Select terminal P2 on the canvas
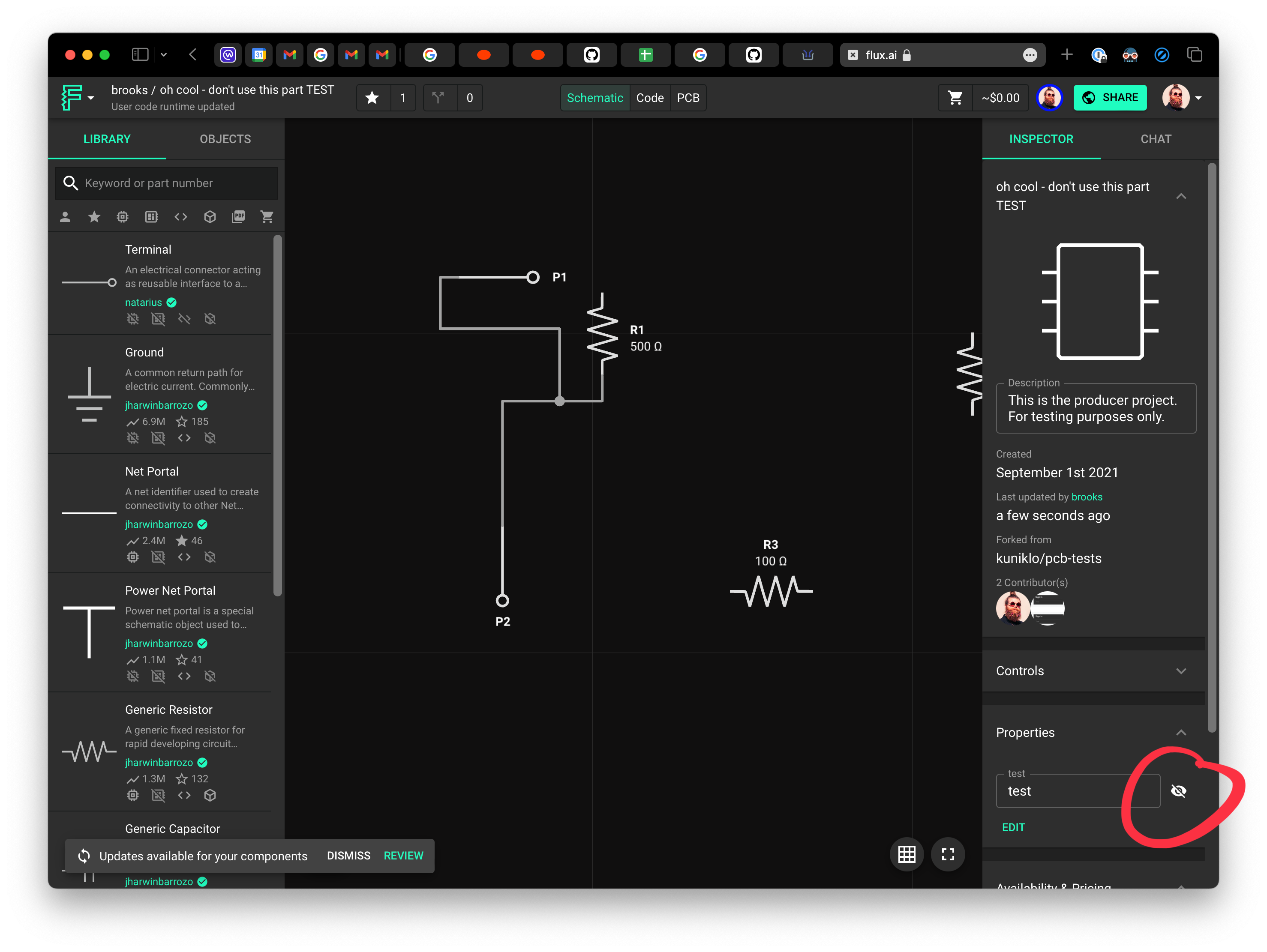 click(x=502, y=601)
